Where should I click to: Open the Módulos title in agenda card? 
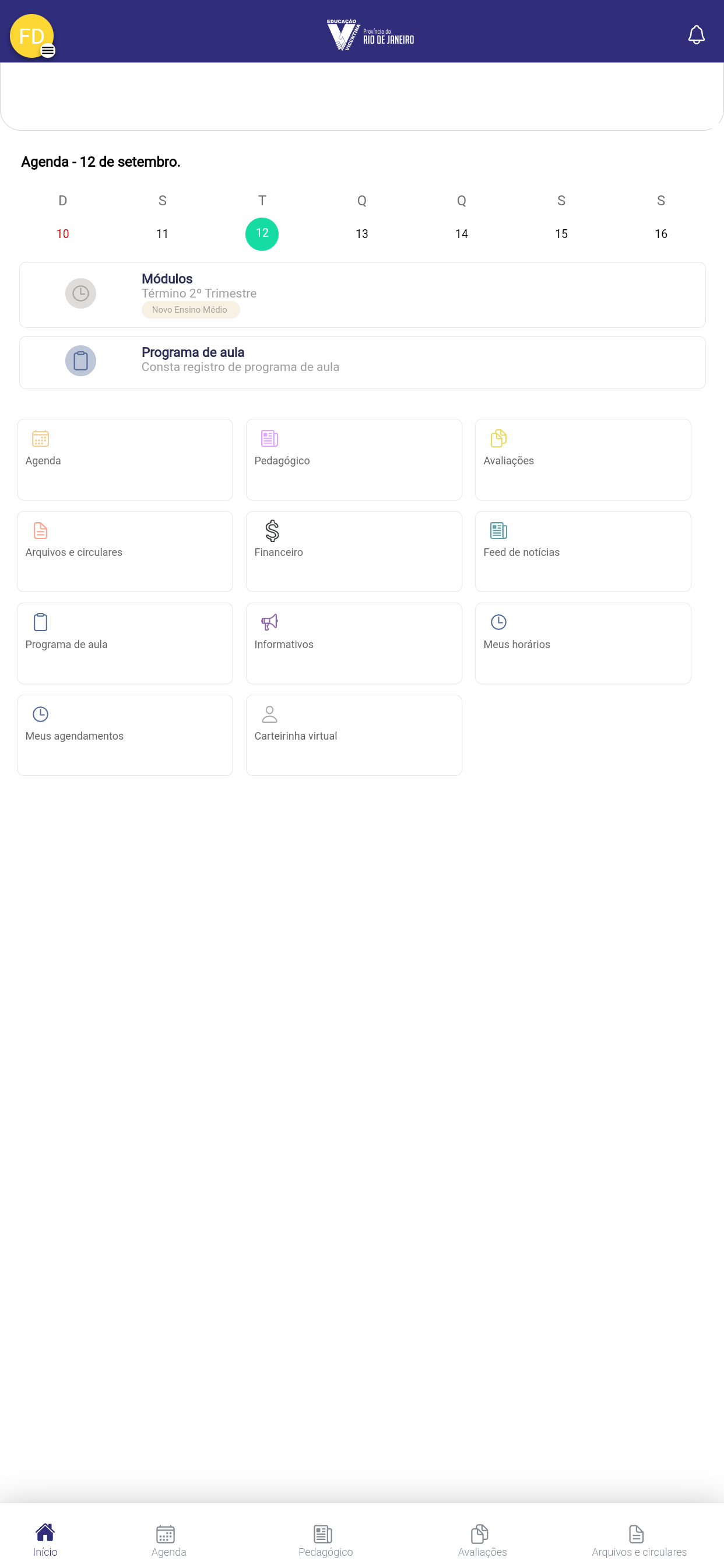click(167, 279)
